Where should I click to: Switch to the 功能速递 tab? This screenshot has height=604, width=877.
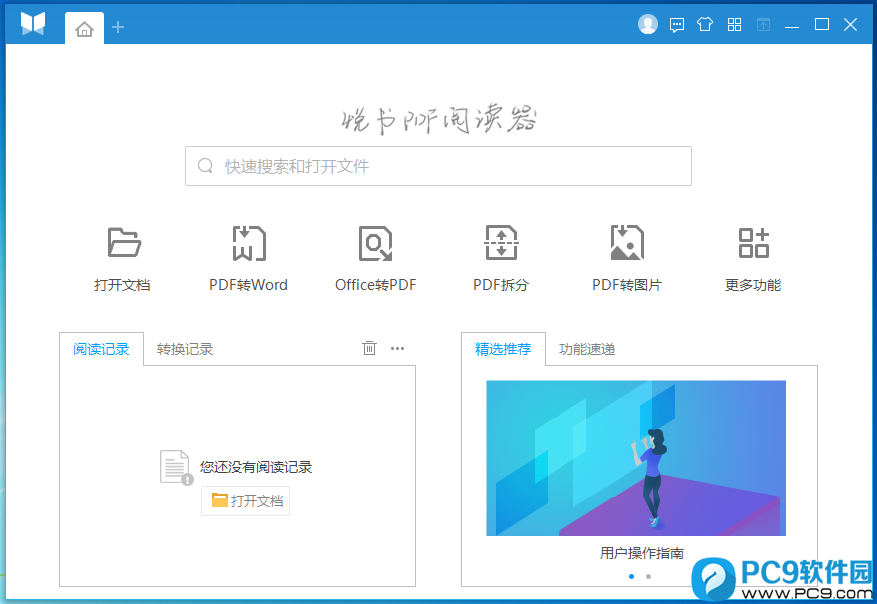point(587,349)
